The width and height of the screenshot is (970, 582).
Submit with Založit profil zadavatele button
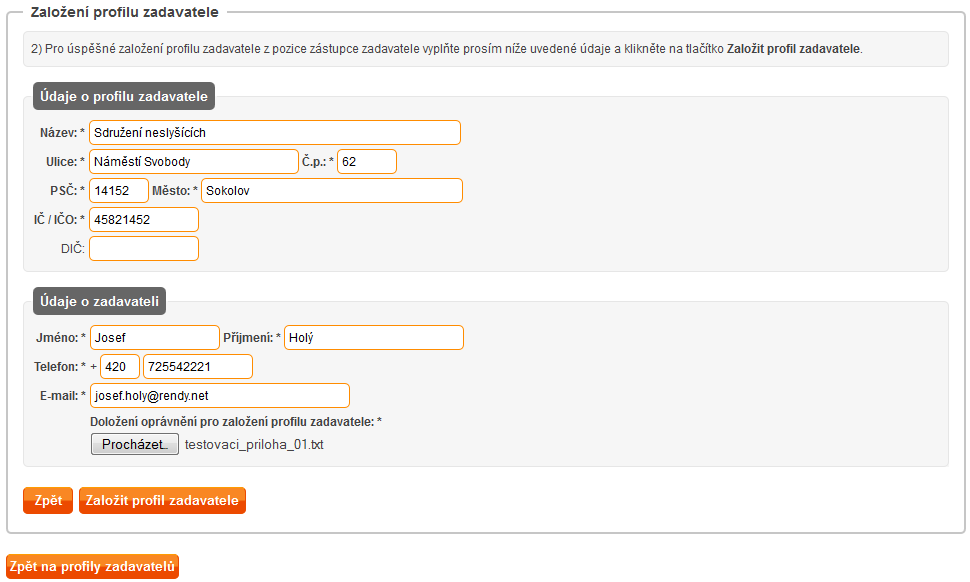[x=162, y=500]
